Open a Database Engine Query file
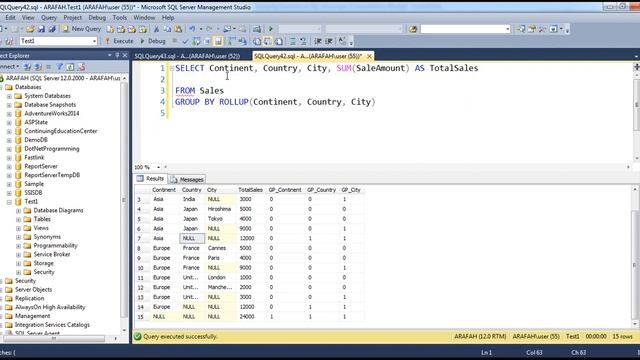 point(110,29)
